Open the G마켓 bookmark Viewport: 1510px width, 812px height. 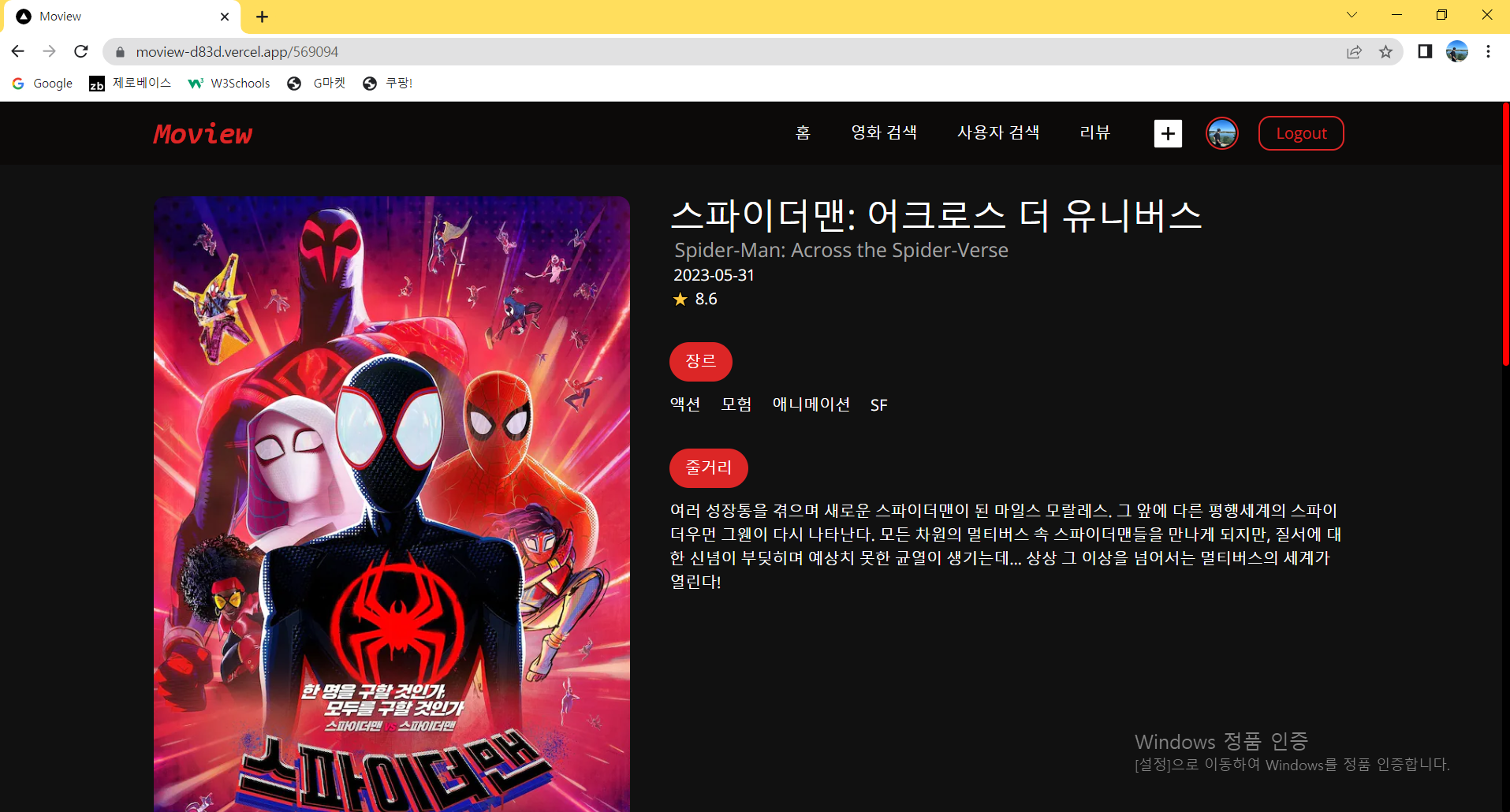(x=316, y=84)
